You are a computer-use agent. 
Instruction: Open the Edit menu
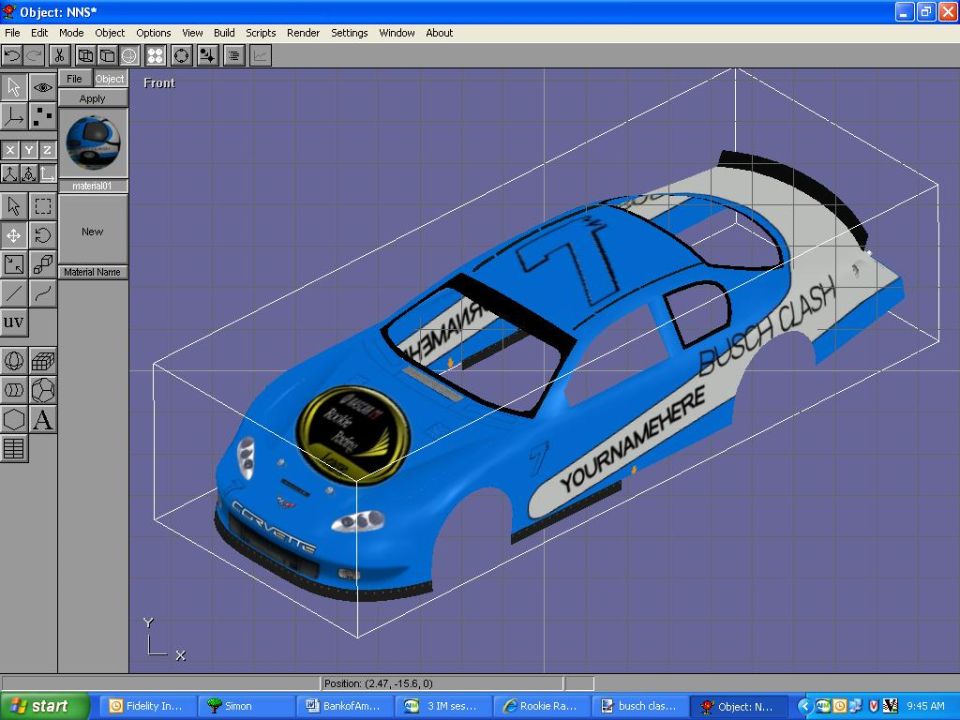(39, 33)
